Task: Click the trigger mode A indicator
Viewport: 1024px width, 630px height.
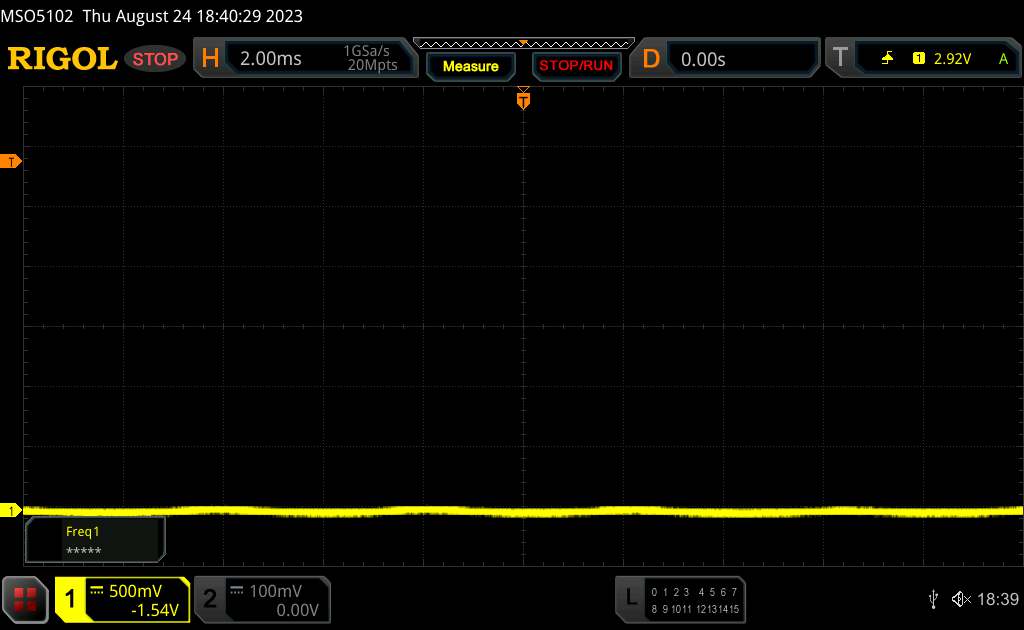Action: click(1004, 59)
